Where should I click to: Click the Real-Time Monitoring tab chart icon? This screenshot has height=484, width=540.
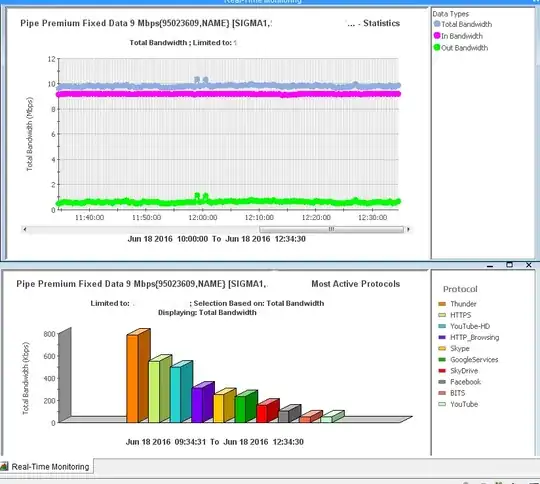(4, 466)
